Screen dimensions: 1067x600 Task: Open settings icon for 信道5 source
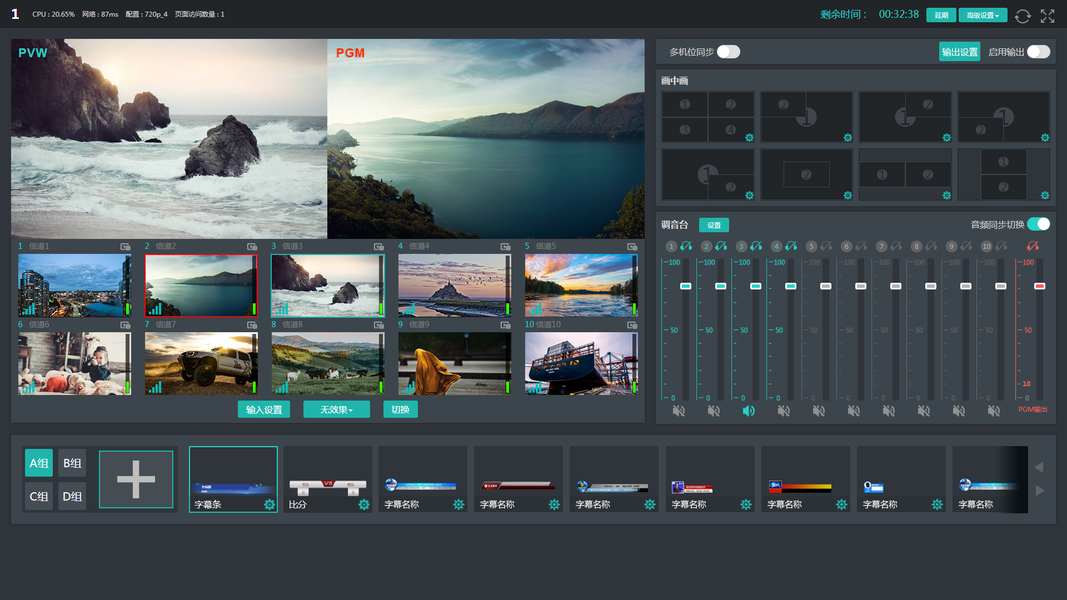tap(632, 246)
